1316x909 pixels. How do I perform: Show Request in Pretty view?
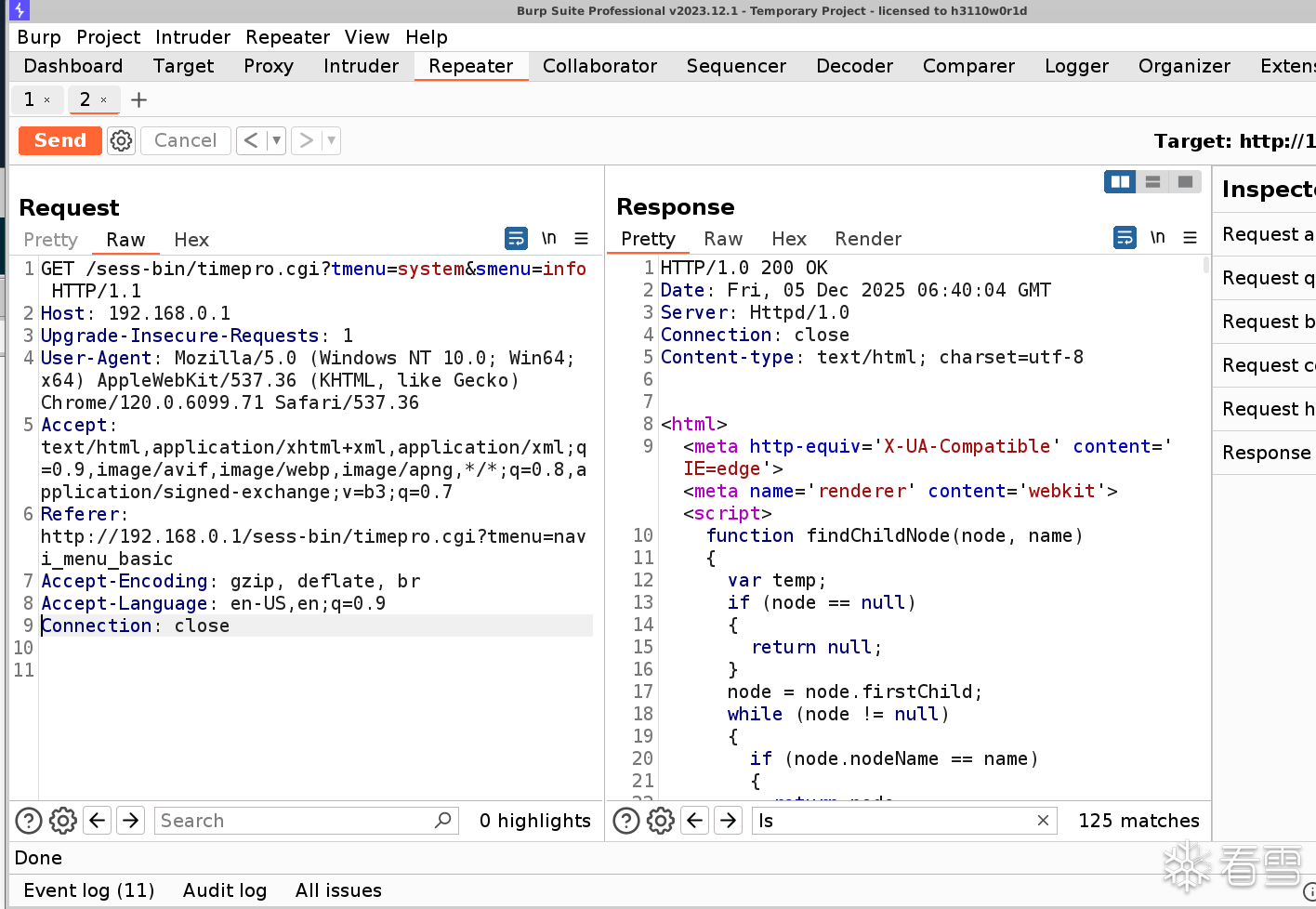pos(51,240)
